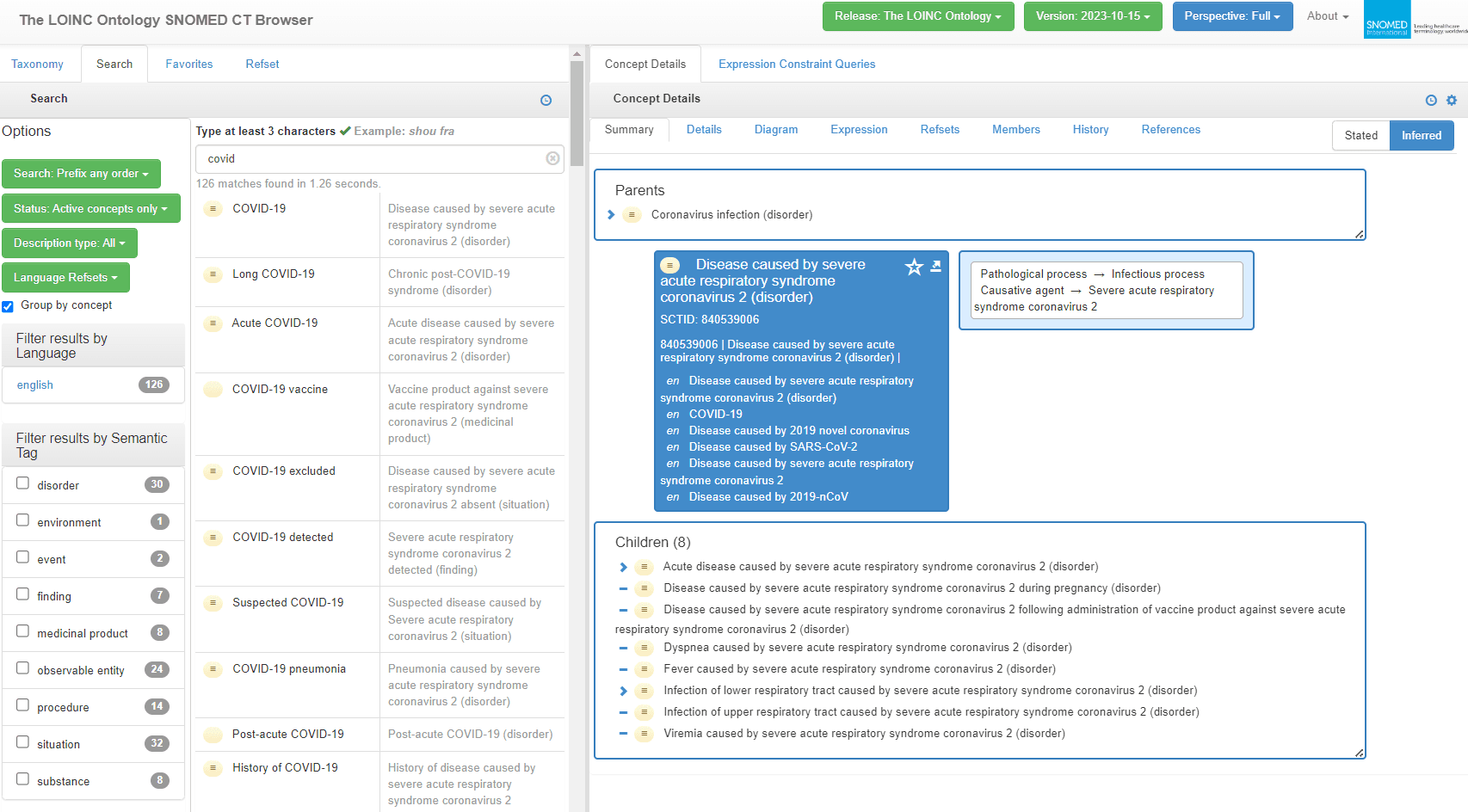
Task: Open Search: Prefix any order dropdown
Action: tap(81, 174)
